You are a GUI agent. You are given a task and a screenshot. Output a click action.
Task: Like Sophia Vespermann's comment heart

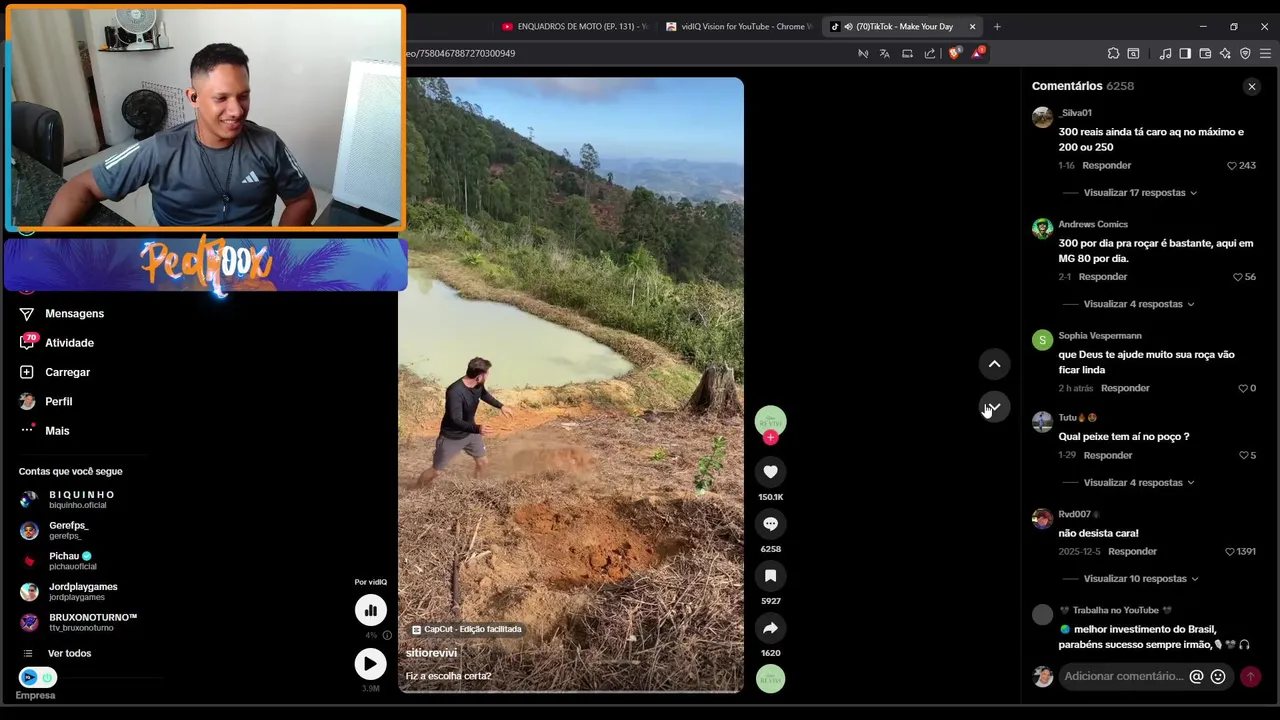click(1243, 388)
